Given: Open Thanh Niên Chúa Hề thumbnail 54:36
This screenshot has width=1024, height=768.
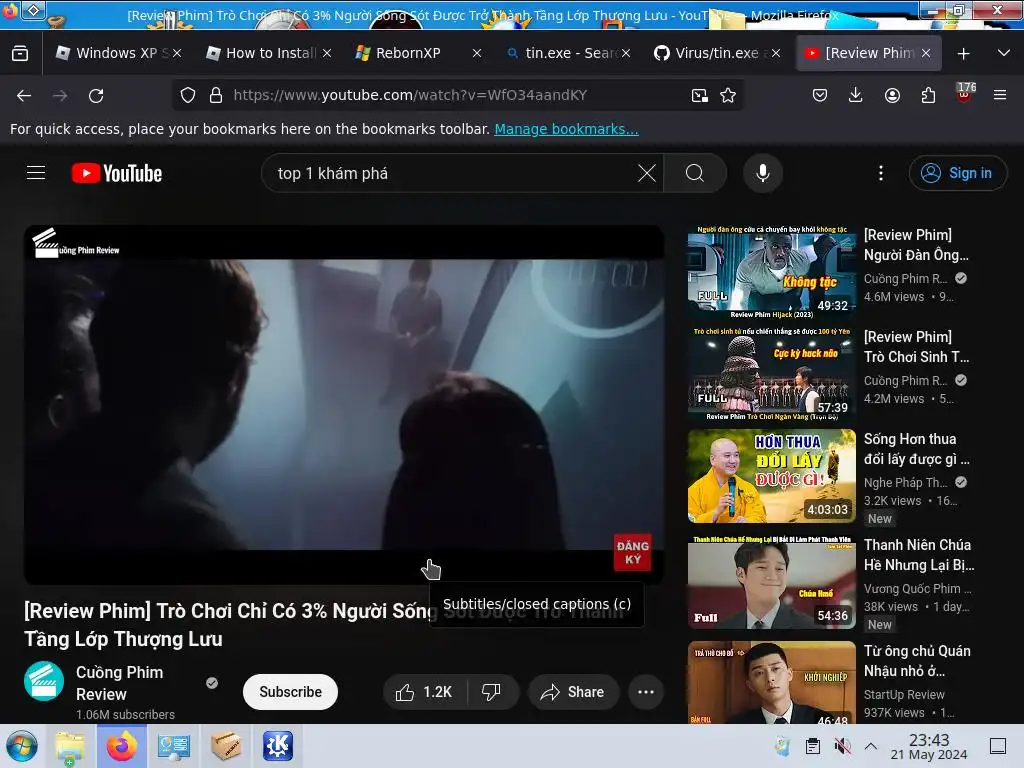Looking at the screenshot, I should 771,582.
